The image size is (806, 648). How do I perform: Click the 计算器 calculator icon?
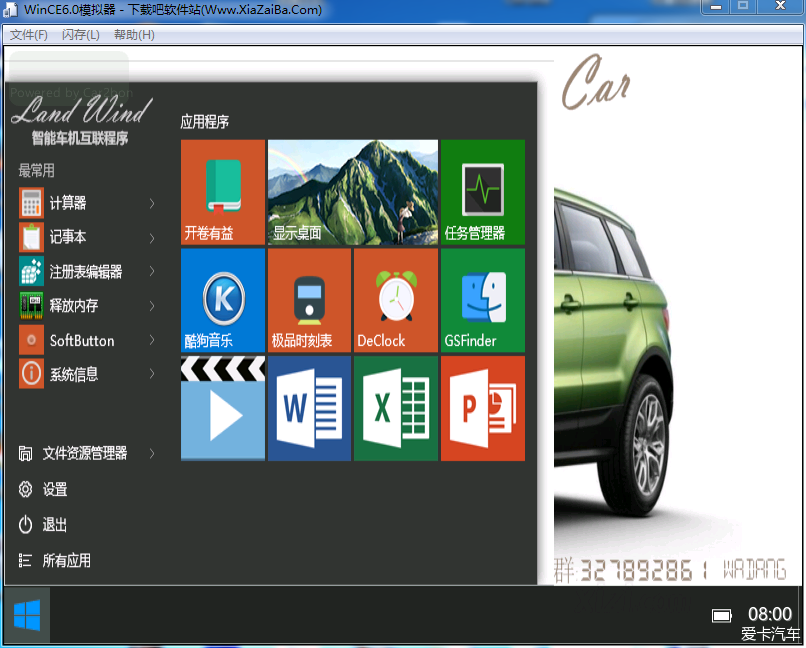(x=31, y=203)
